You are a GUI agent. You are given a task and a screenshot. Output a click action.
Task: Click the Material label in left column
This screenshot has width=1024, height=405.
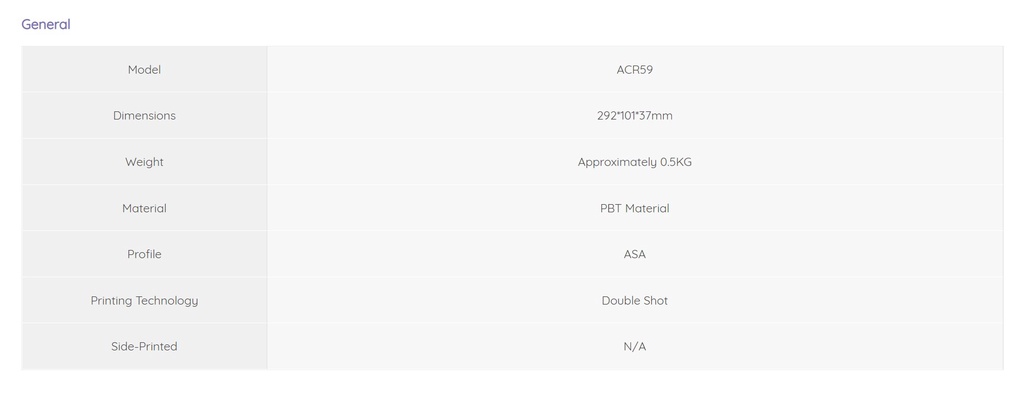tap(144, 208)
